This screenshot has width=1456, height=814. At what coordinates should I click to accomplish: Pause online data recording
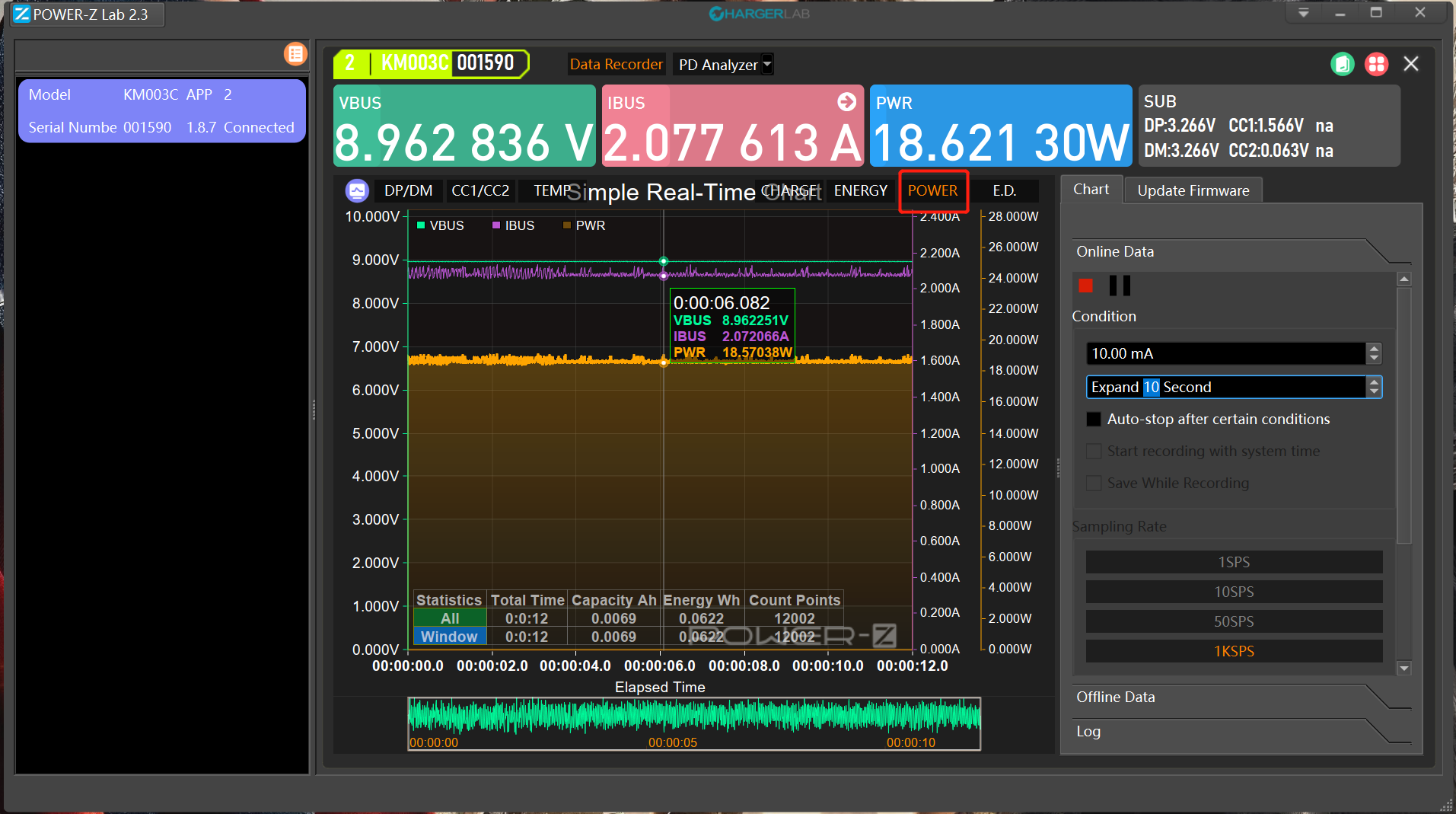1118,286
